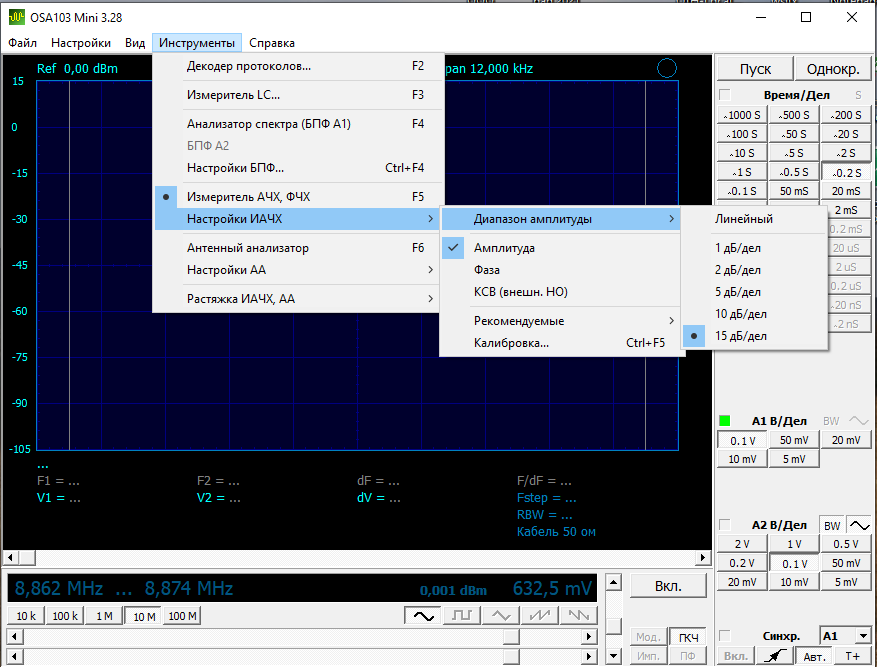Click the trigger edge slope icon

[x=772, y=657]
